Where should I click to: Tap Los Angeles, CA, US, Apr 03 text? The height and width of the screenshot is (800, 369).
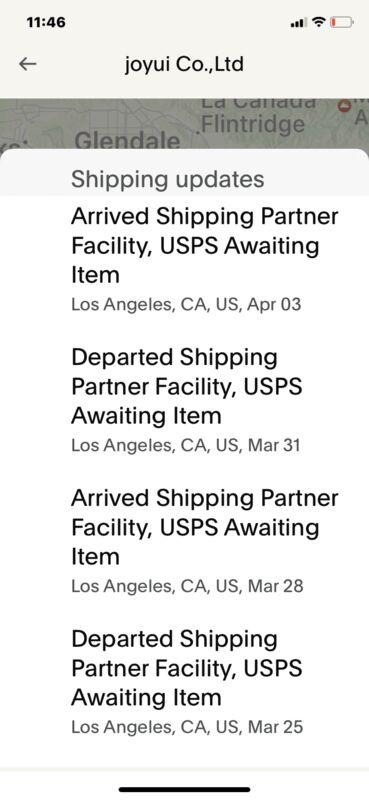click(x=186, y=305)
